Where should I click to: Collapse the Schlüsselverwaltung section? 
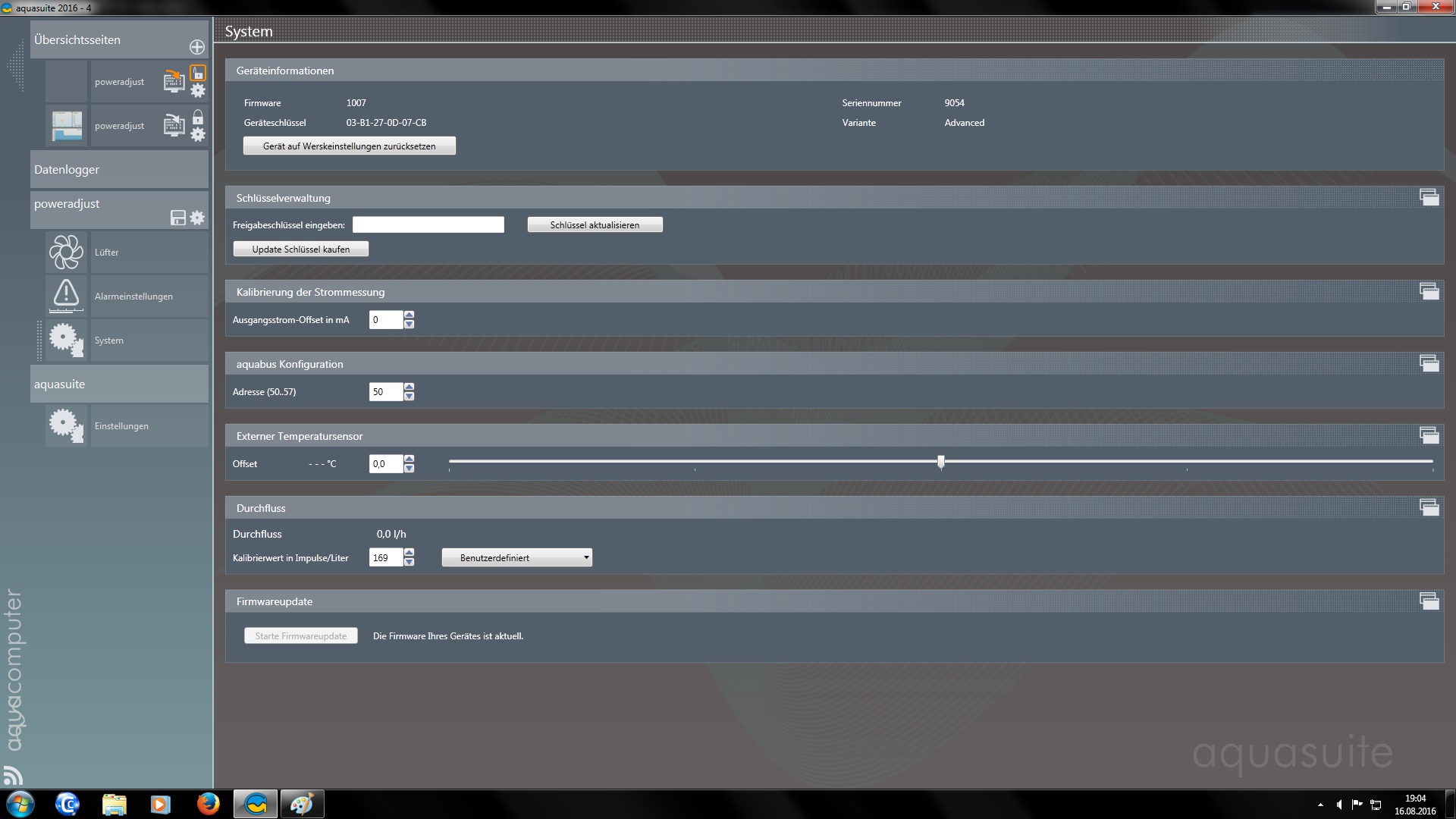click(1429, 197)
